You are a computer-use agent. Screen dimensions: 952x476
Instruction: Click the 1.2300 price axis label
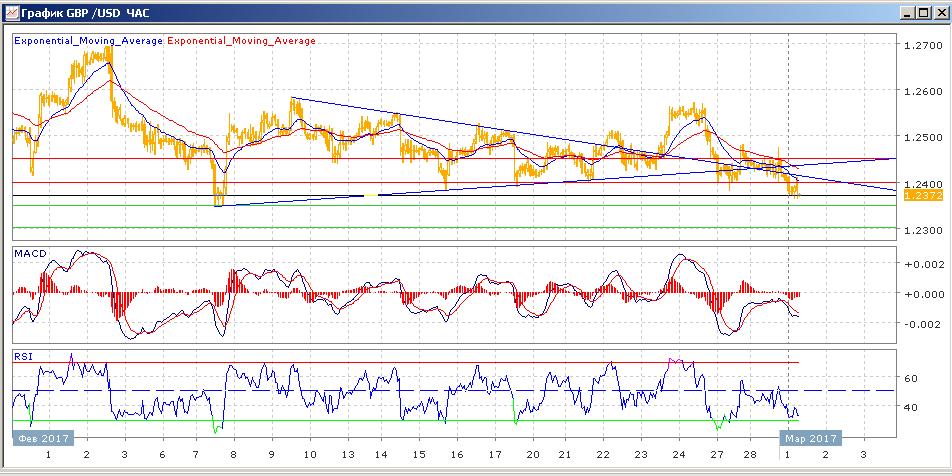click(x=919, y=230)
